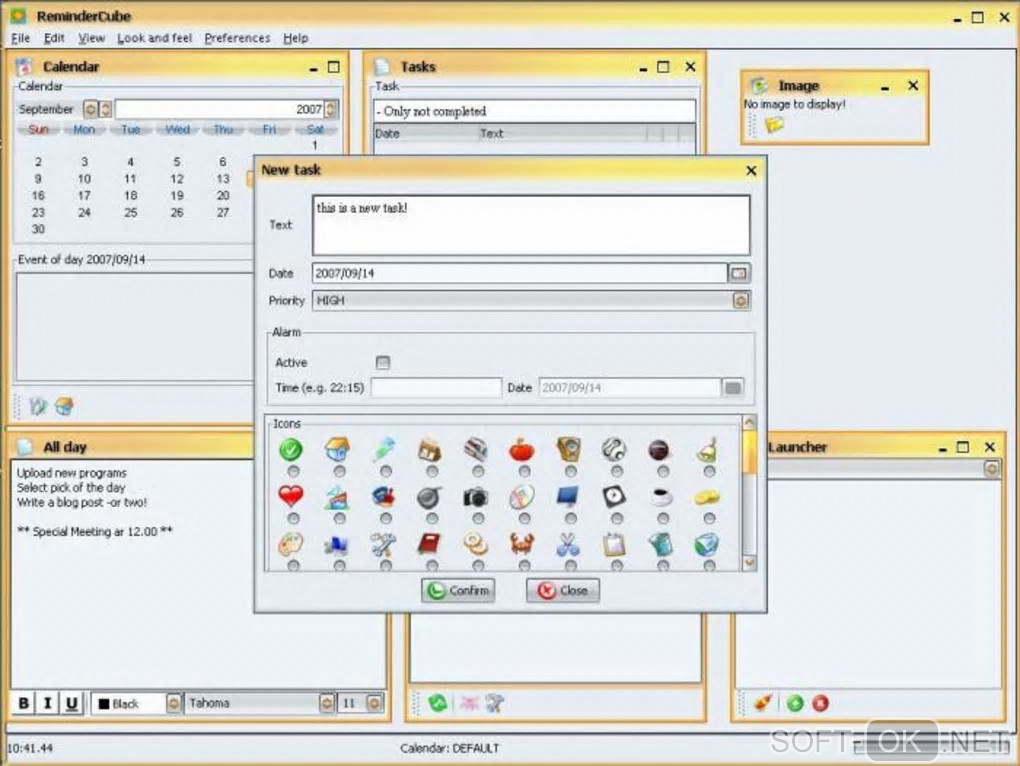Click the task Date field 2007/09/14

pyautogui.click(x=519, y=273)
